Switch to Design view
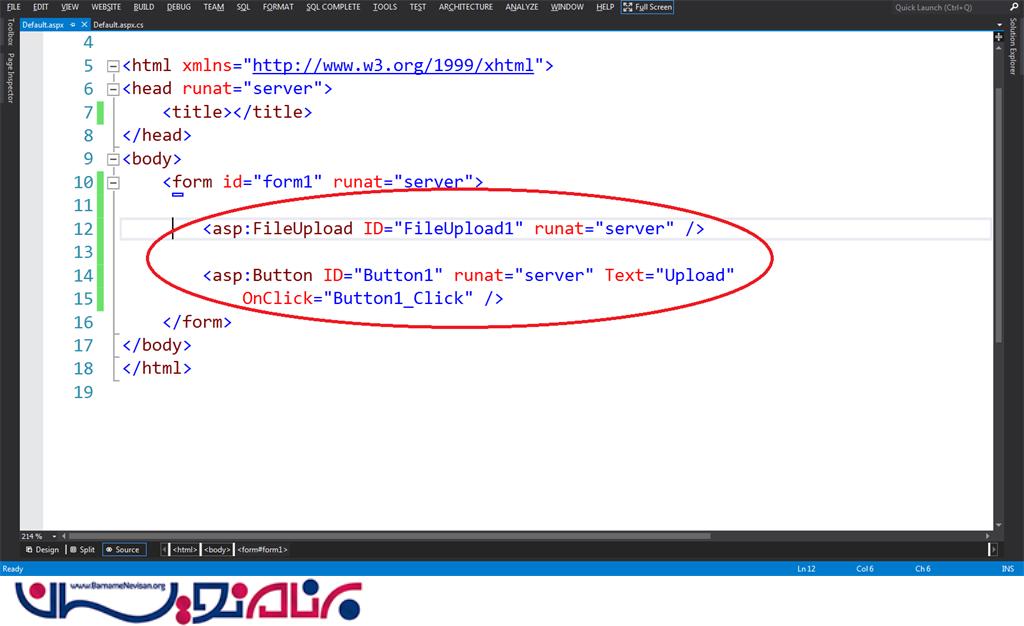 tap(42, 550)
